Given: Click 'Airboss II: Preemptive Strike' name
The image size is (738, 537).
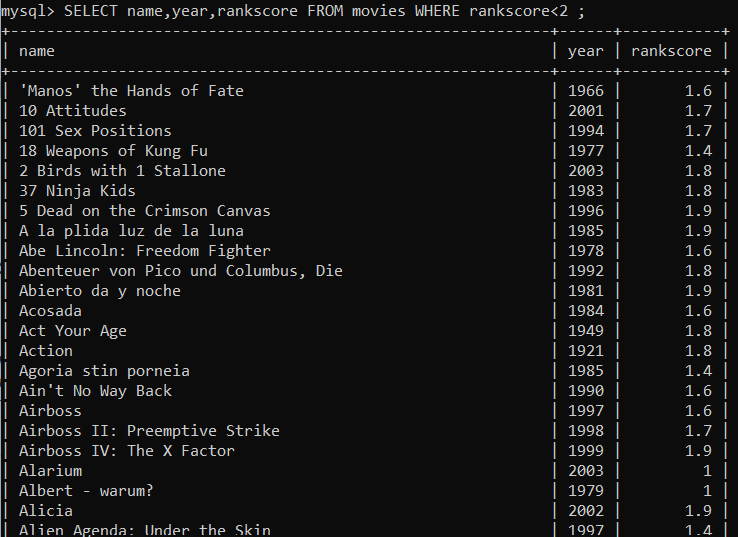Looking at the screenshot, I should (149, 431).
